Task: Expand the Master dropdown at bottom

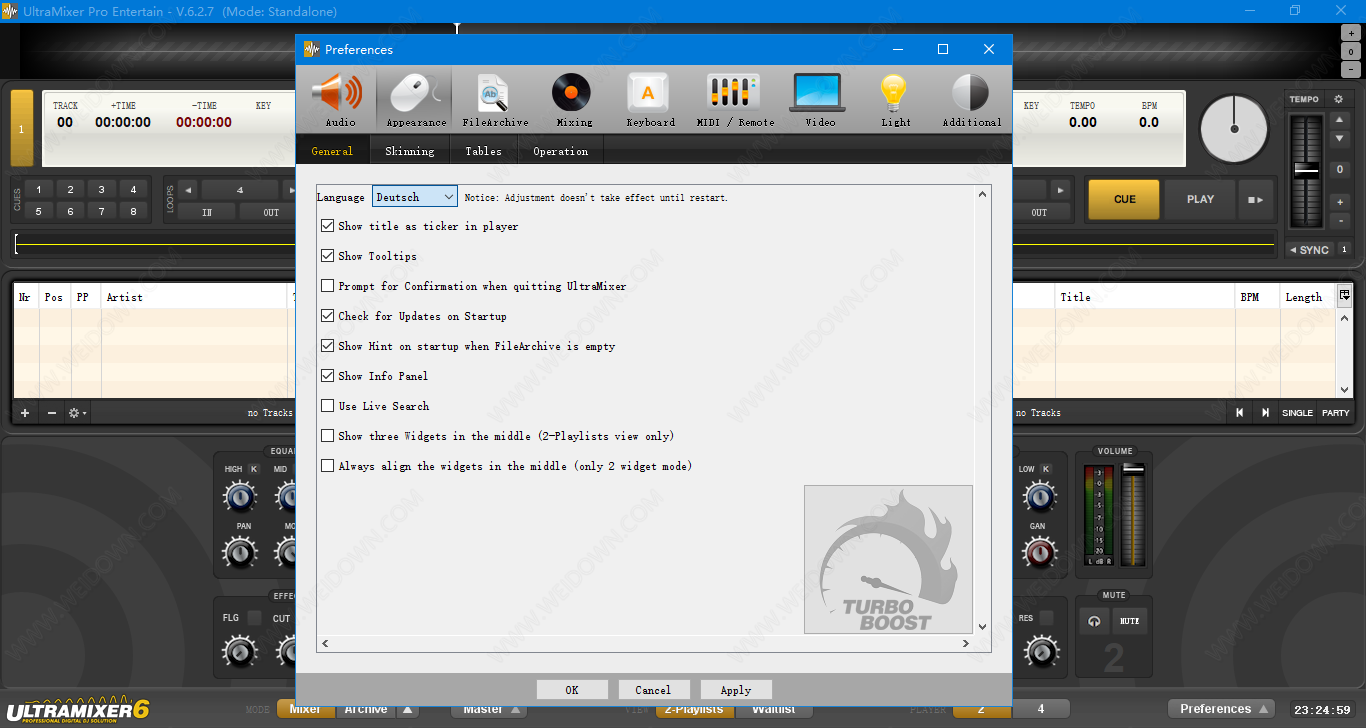Action: click(488, 709)
